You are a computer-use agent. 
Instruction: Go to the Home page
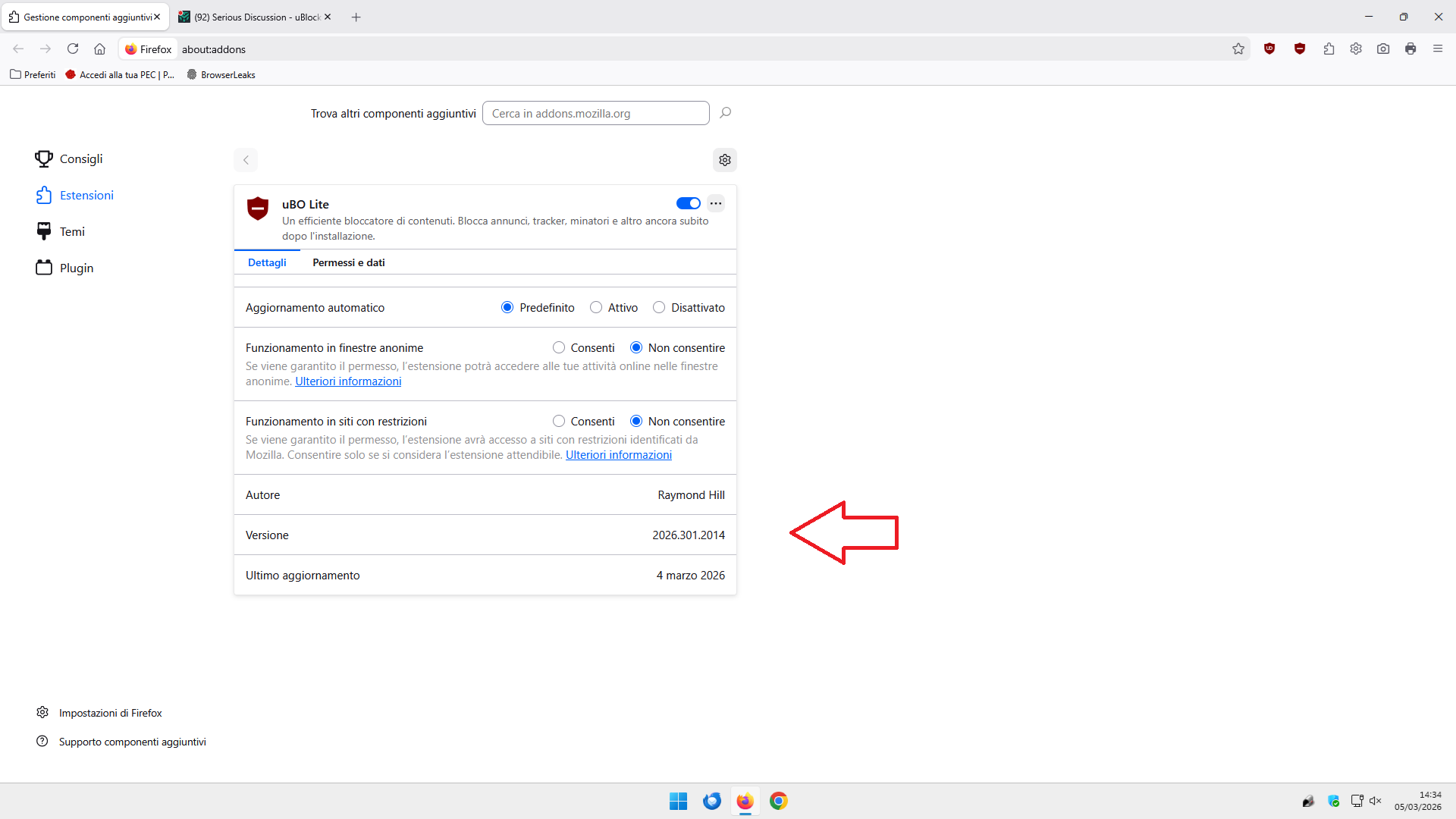tap(99, 49)
